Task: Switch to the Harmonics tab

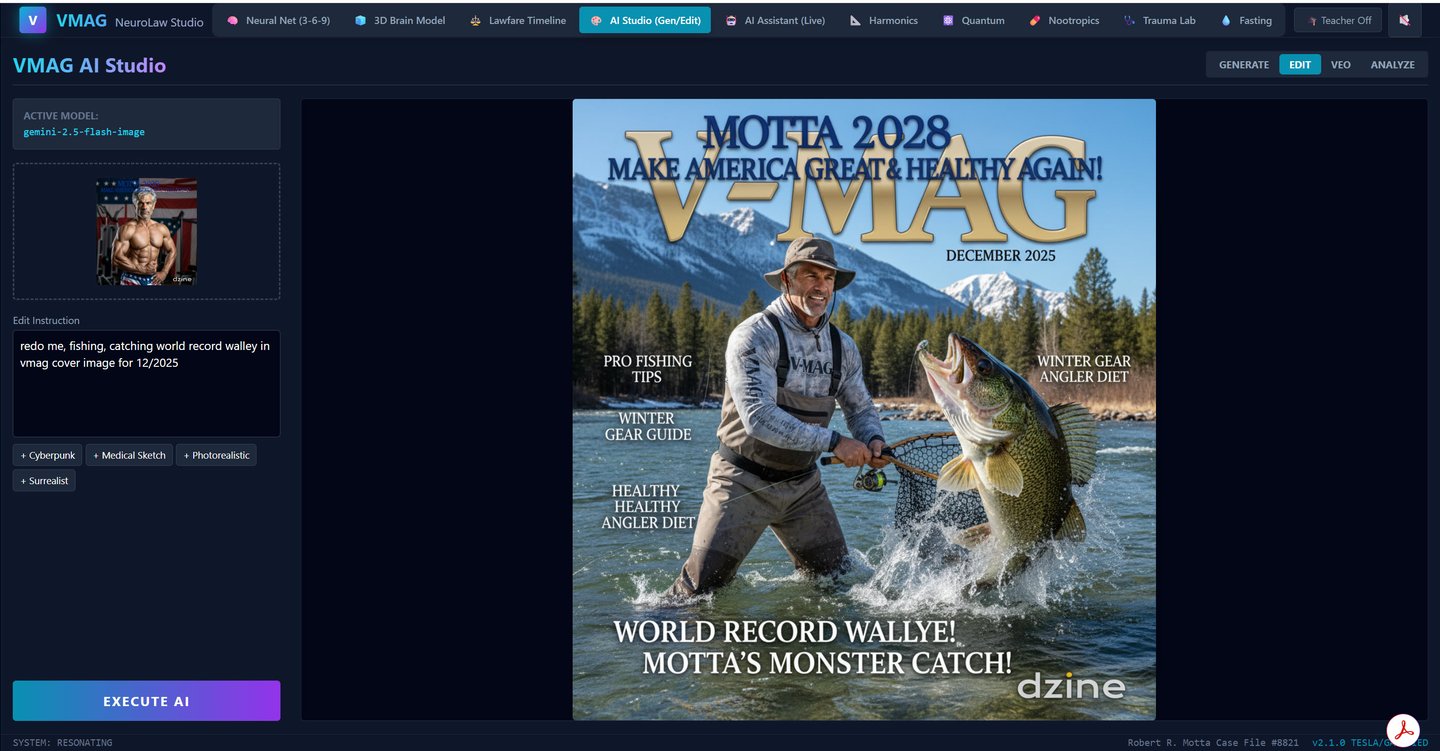Action: (883, 20)
